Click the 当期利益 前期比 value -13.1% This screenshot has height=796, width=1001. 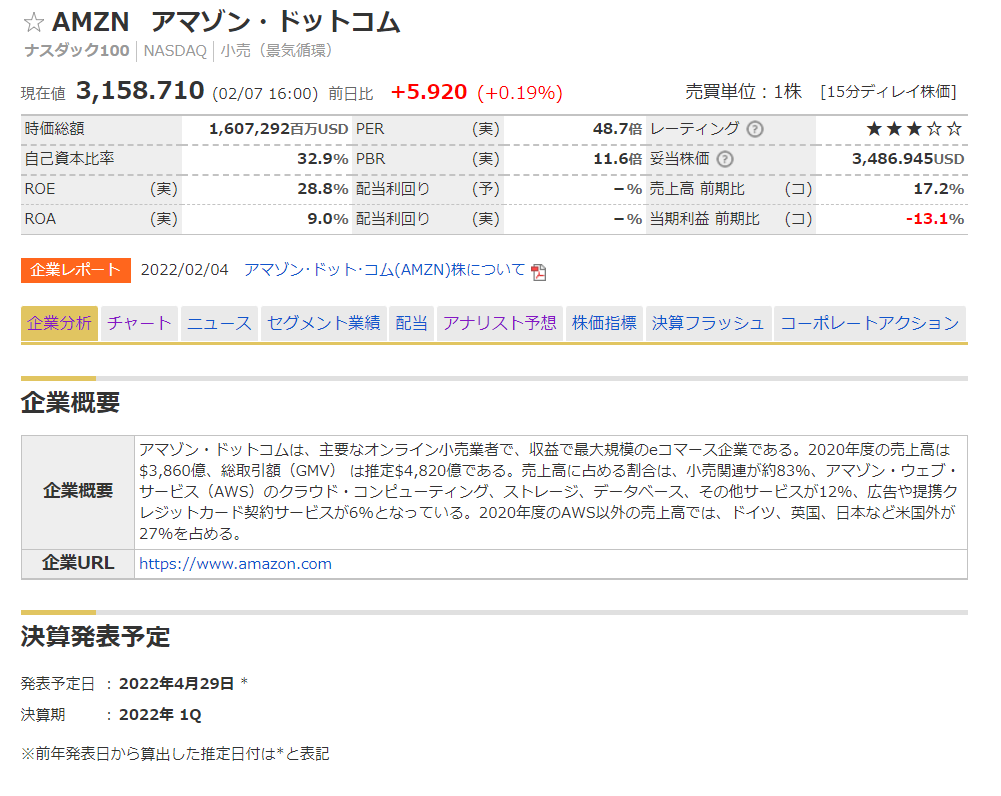tap(935, 220)
